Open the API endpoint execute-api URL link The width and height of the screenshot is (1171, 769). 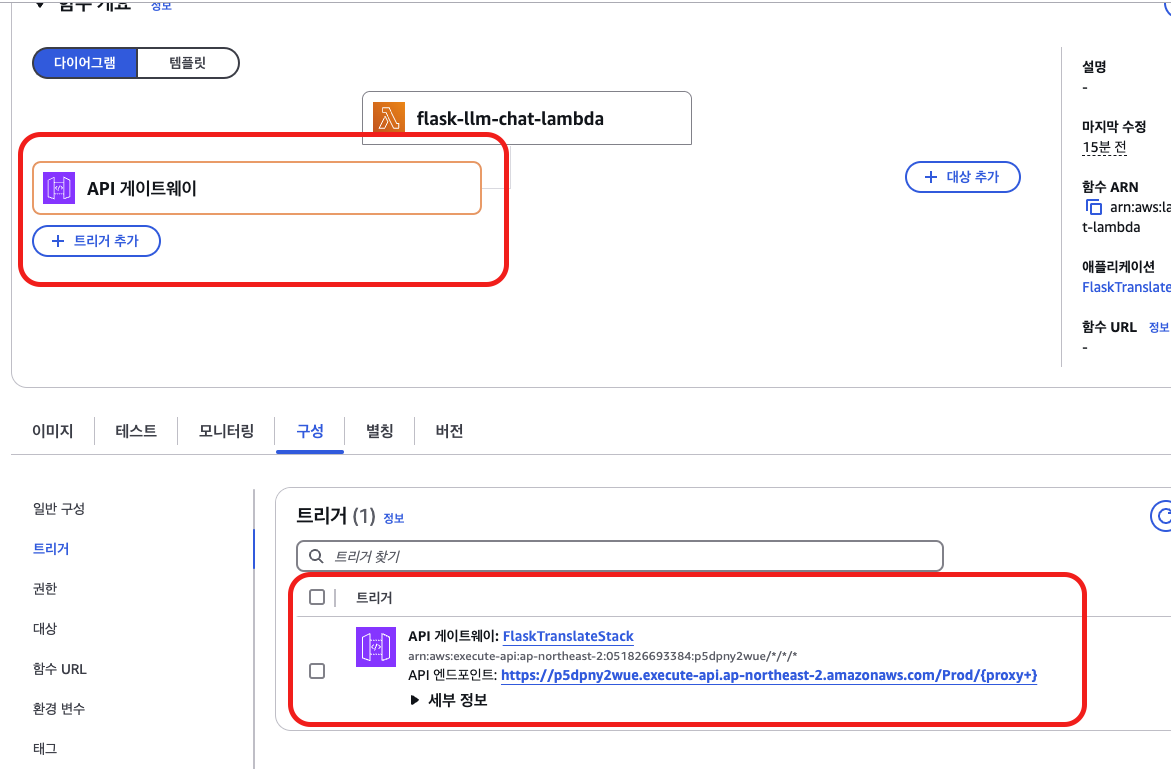[x=769, y=675]
